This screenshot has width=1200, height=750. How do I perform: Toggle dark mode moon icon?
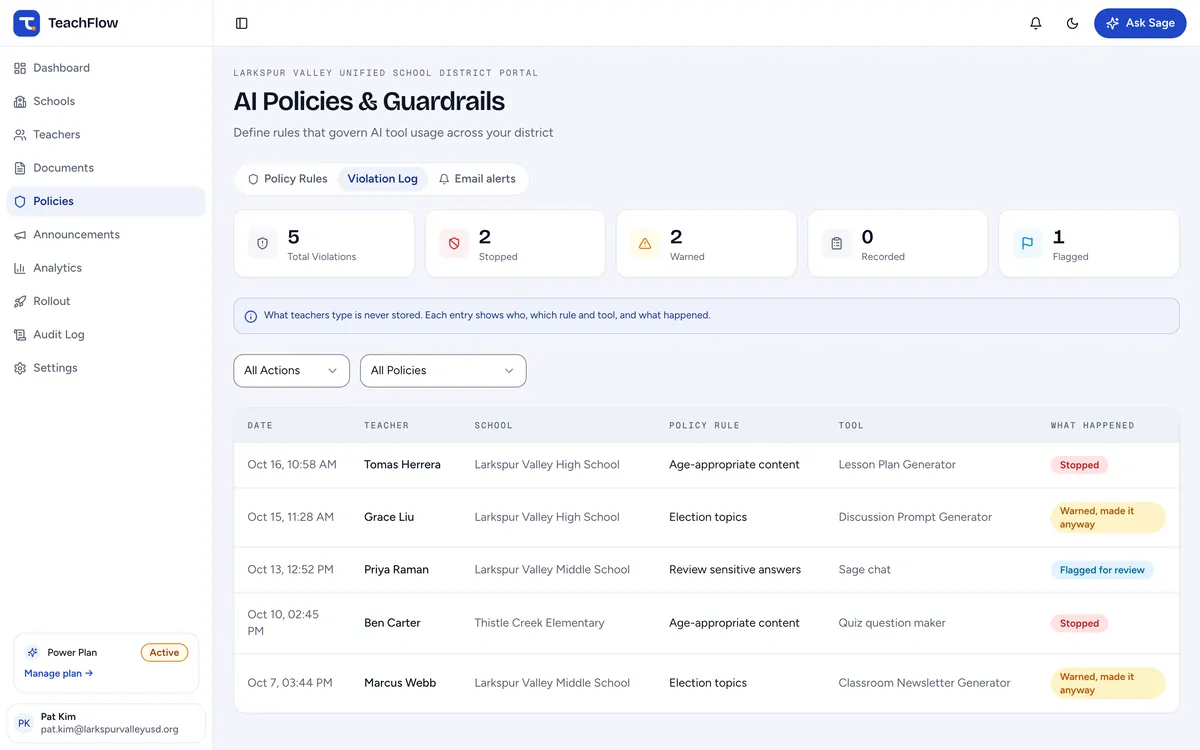click(x=1073, y=23)
